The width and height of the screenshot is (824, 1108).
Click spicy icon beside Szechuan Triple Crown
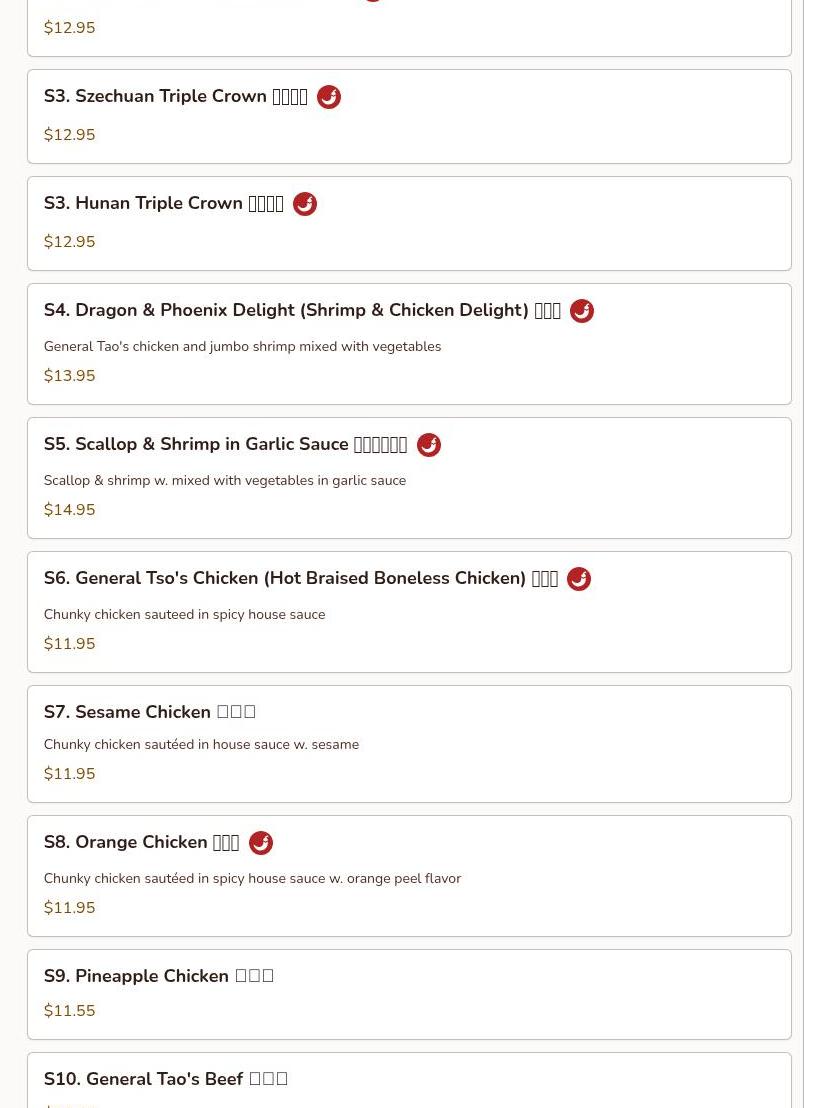tap(329, 97)
